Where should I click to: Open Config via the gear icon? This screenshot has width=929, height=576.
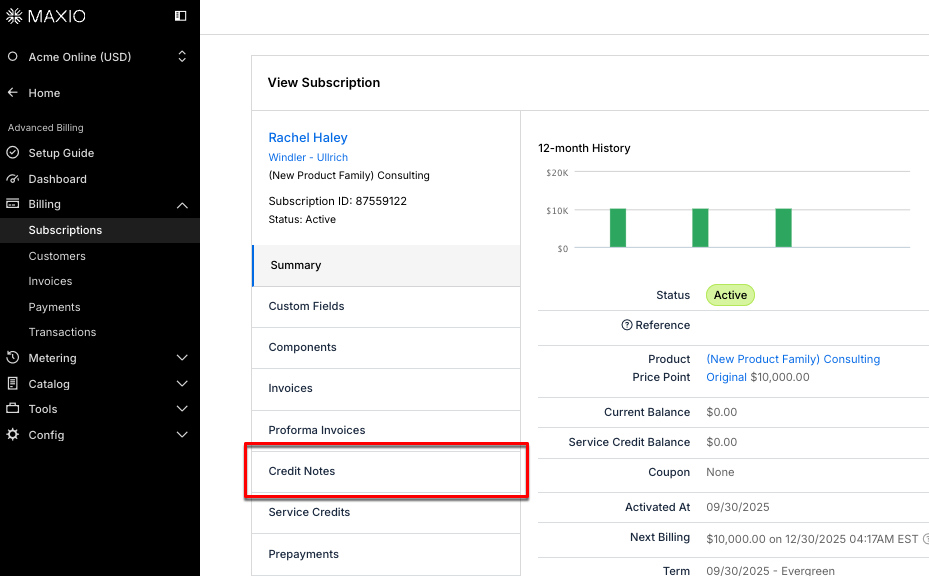click(x=13, y=435)
